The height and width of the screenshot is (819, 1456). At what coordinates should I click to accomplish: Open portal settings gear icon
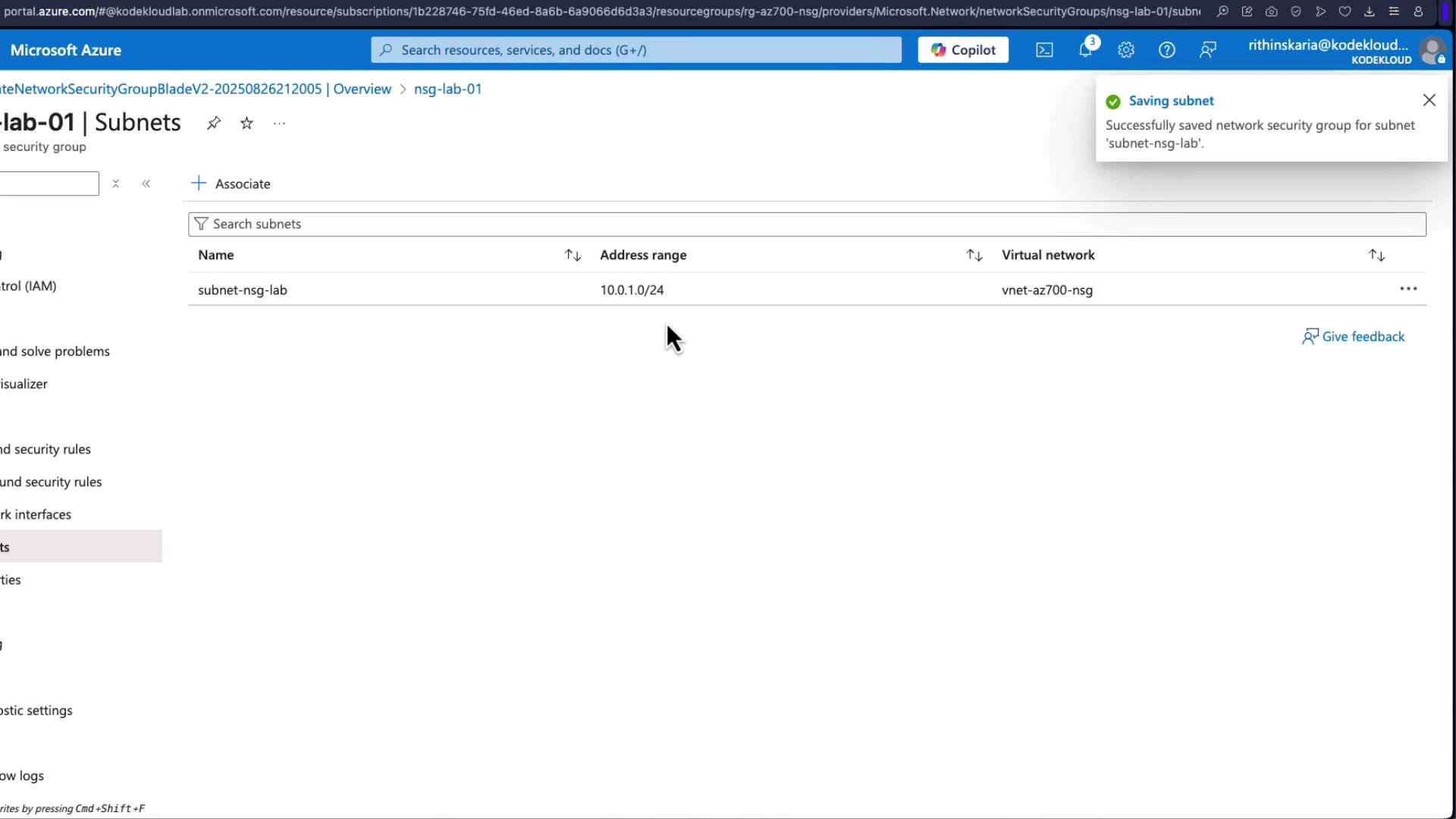click(1126, 50)
